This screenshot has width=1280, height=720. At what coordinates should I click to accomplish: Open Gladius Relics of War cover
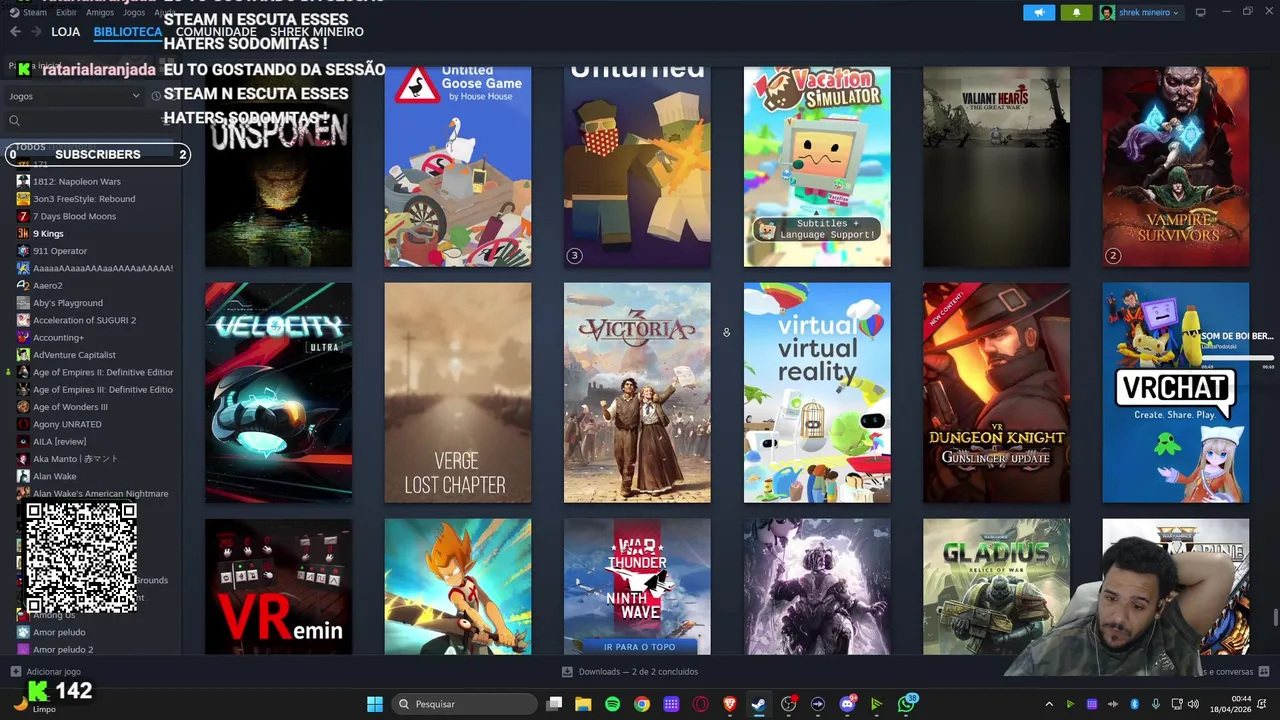click(x=996, y=586)
